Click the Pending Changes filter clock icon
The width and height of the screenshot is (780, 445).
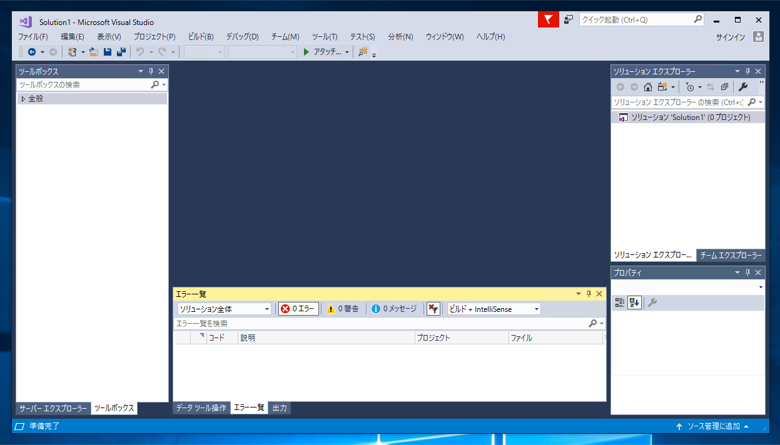(689, 87)
